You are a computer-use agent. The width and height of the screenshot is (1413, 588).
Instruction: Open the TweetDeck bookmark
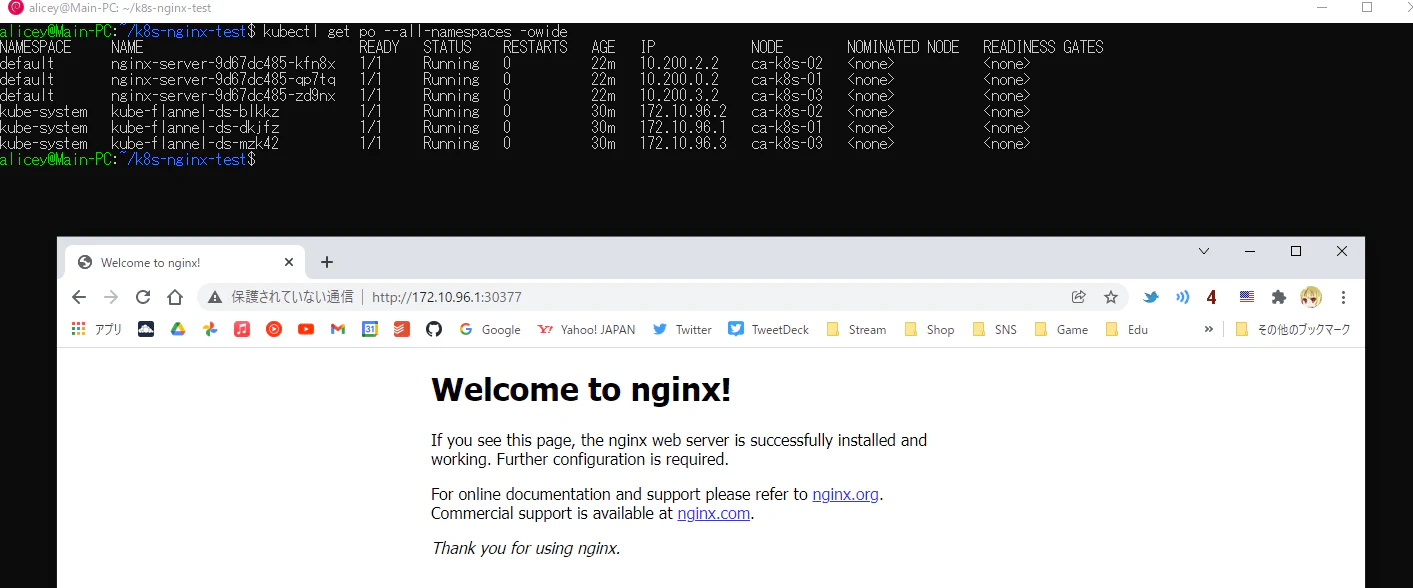click(769, 329)
